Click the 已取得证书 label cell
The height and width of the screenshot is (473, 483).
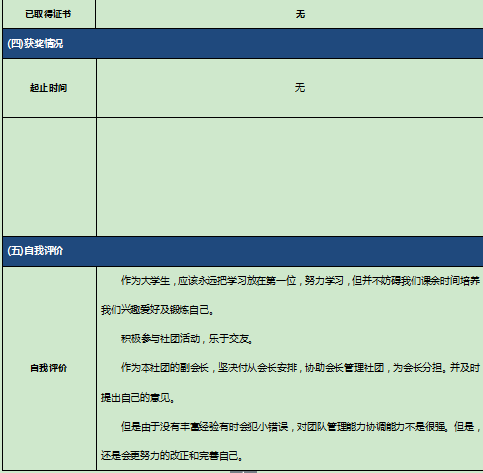pyautogui.click(x=49, y=14)
